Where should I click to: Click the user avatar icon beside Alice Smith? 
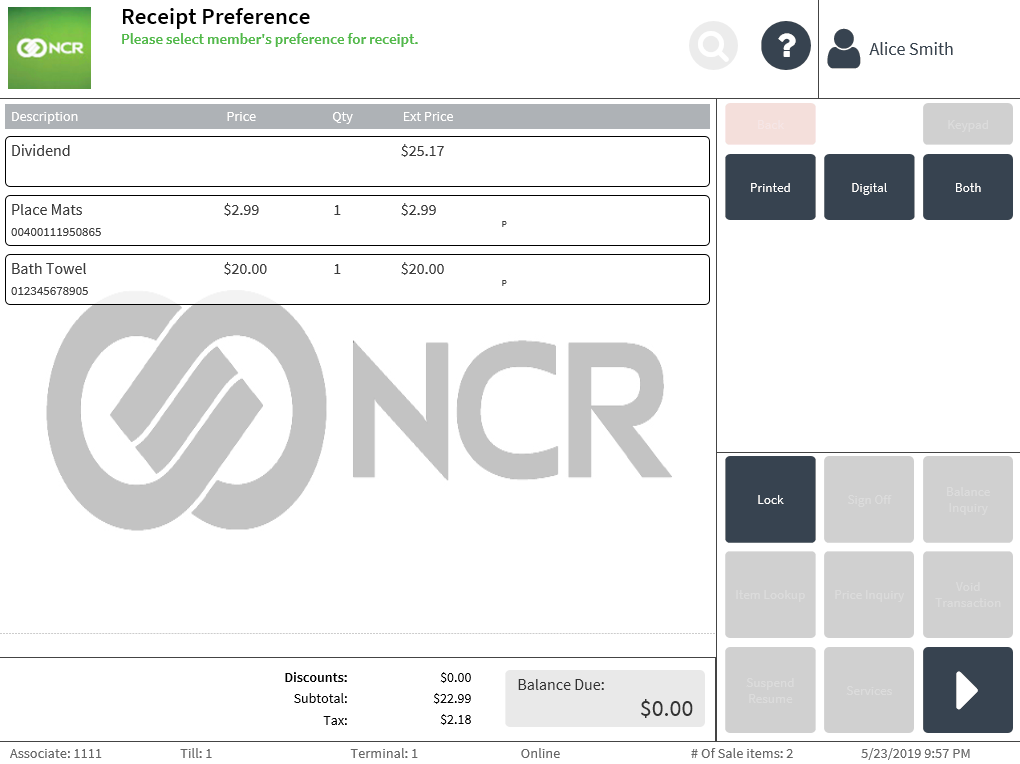pyautogui.click(x=844, y=49)
